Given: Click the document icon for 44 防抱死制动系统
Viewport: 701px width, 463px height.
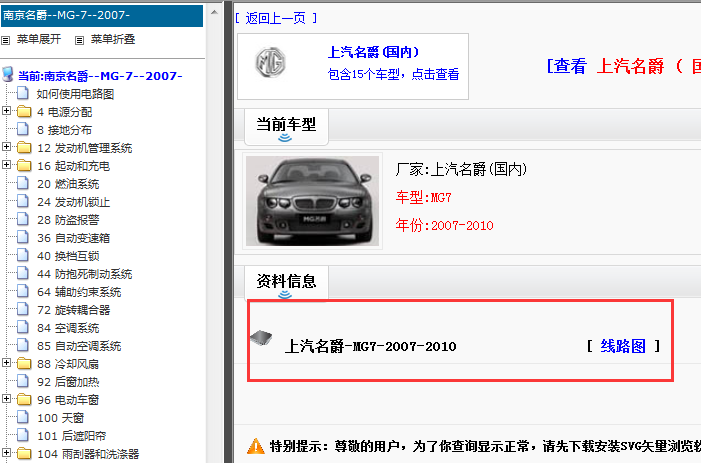Looking at the screenshot, I should coord(23,273).
